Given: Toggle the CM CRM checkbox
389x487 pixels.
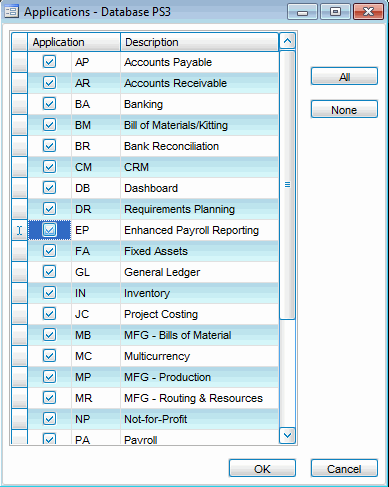Looking at the screenshot, I should (49, 167).
